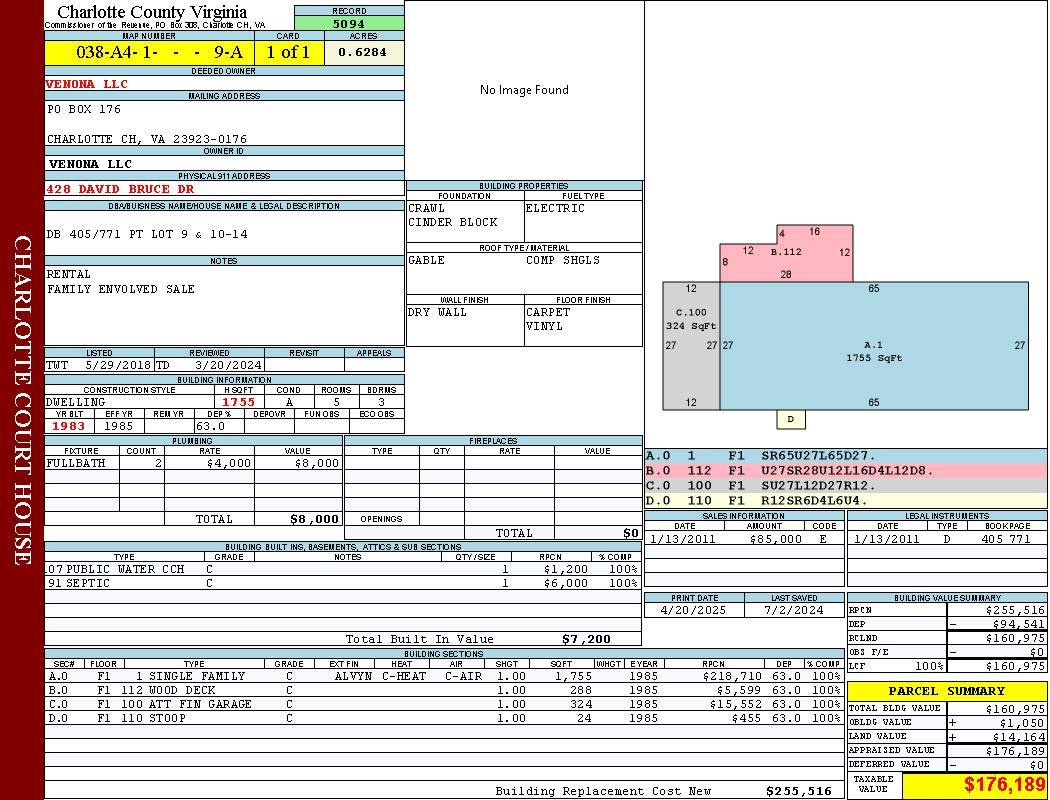This screenshot has height=800, width=1050.
Task: Click legal instrument book/page 405 771
Action: pos(1006,538)
